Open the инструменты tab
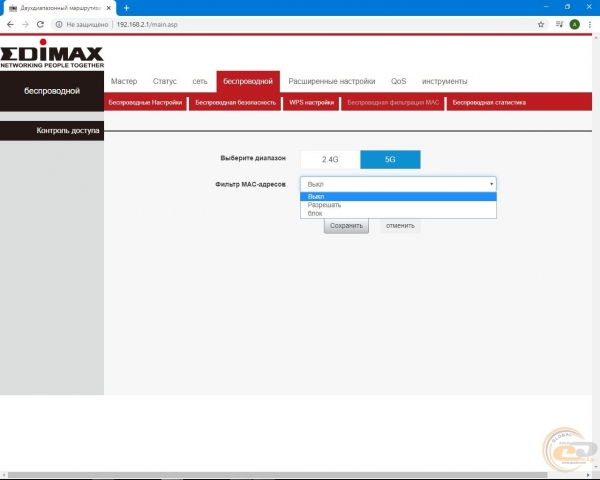The image size is (600, 480). click(x=444, y=81)
